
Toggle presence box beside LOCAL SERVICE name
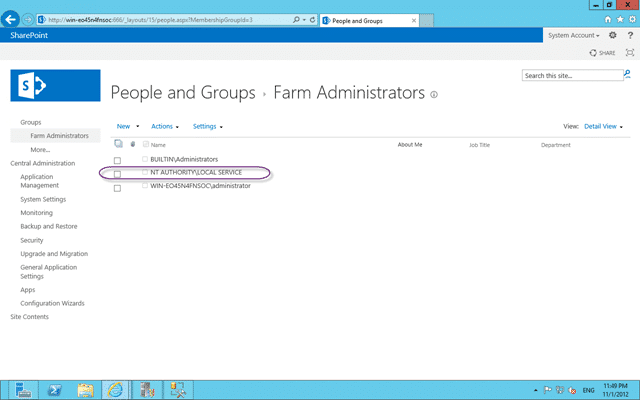click(x=145, y=172)
